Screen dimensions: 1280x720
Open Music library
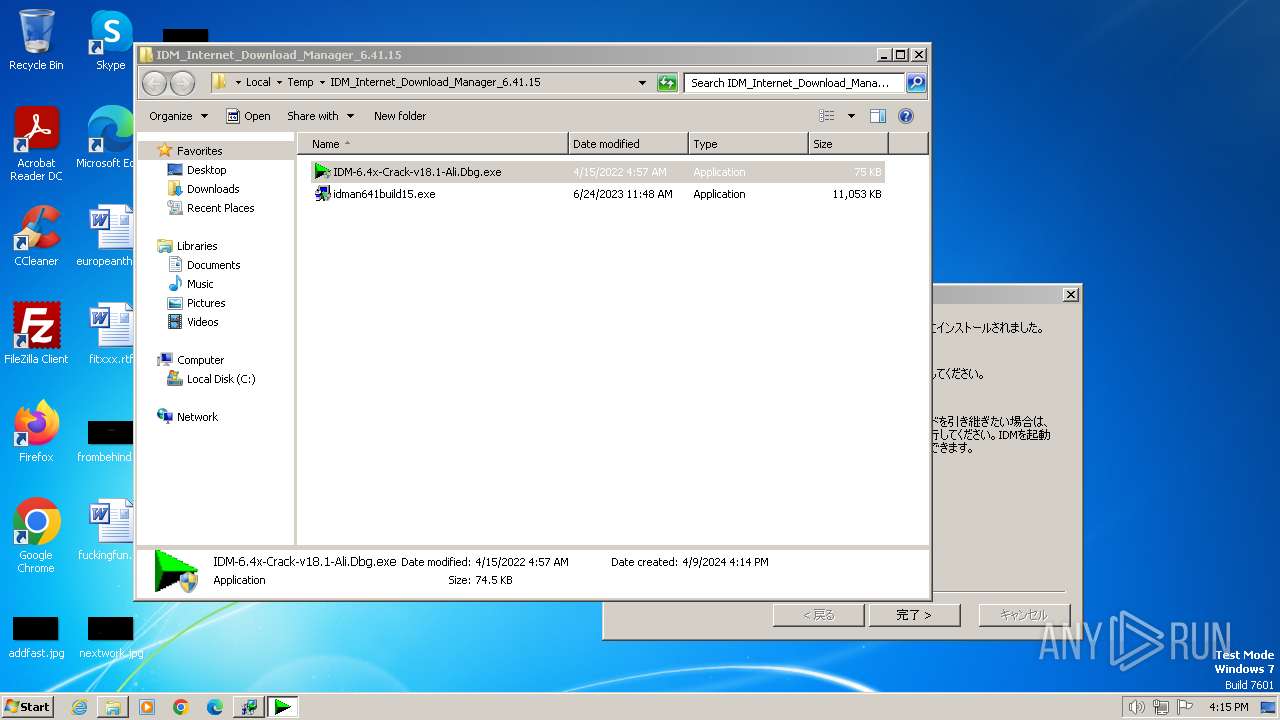199,284
